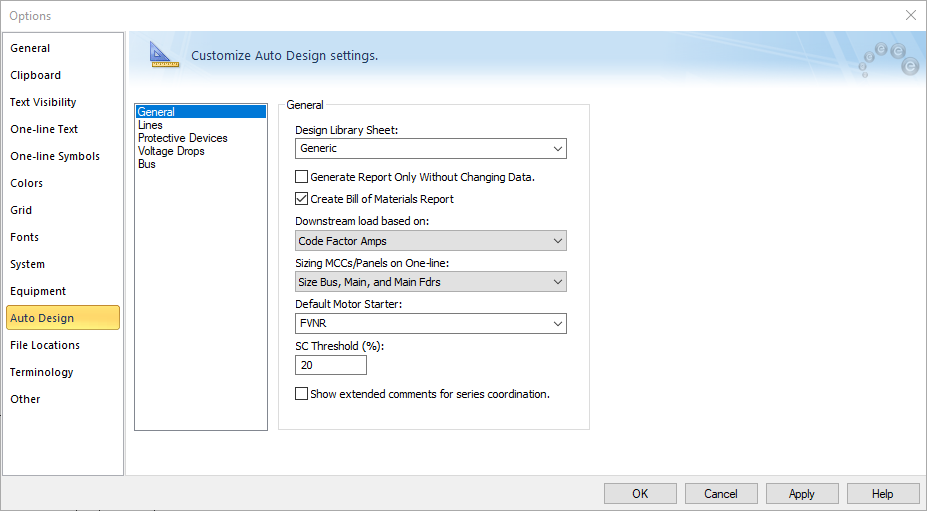Select Lines in the settings list
Viewport: 927px width, 511px height.
point(150,126)
